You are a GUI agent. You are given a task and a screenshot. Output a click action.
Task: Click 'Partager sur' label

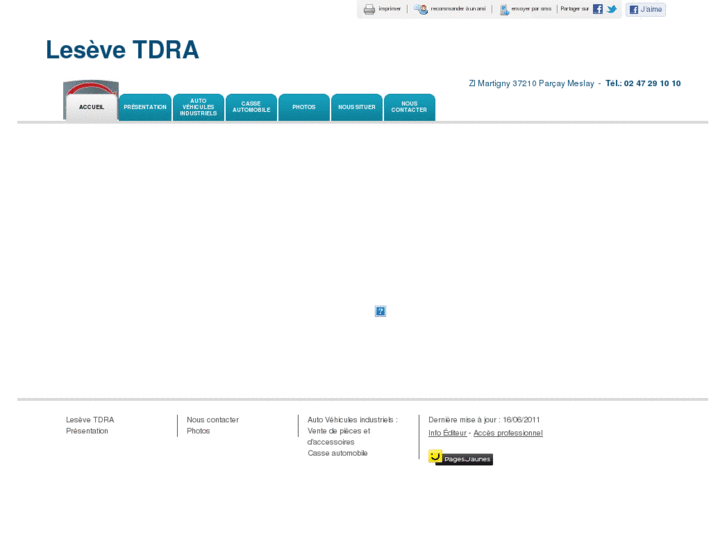click(x=574, y=9)
